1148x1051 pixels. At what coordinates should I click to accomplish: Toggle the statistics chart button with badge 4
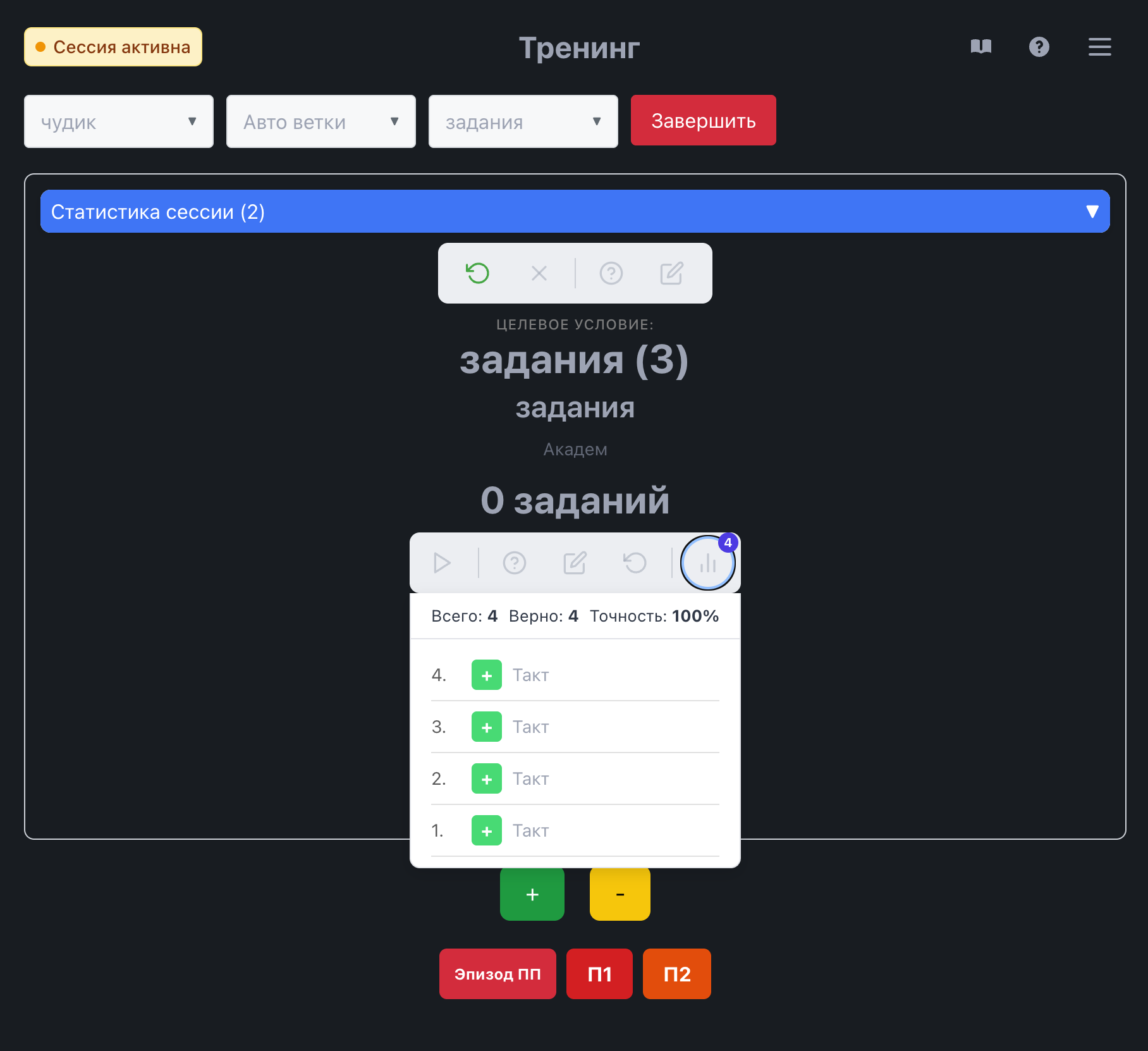point(707,563)
